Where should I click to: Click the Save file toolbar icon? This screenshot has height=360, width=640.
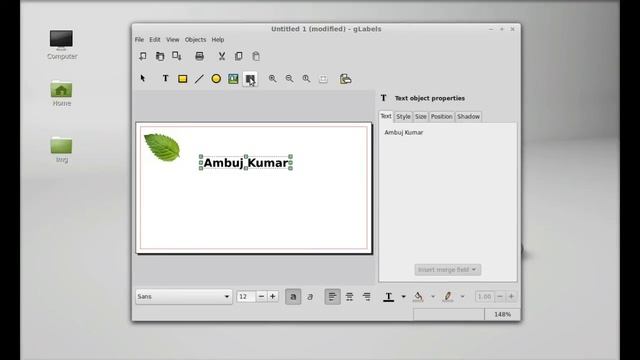(176, 56)
